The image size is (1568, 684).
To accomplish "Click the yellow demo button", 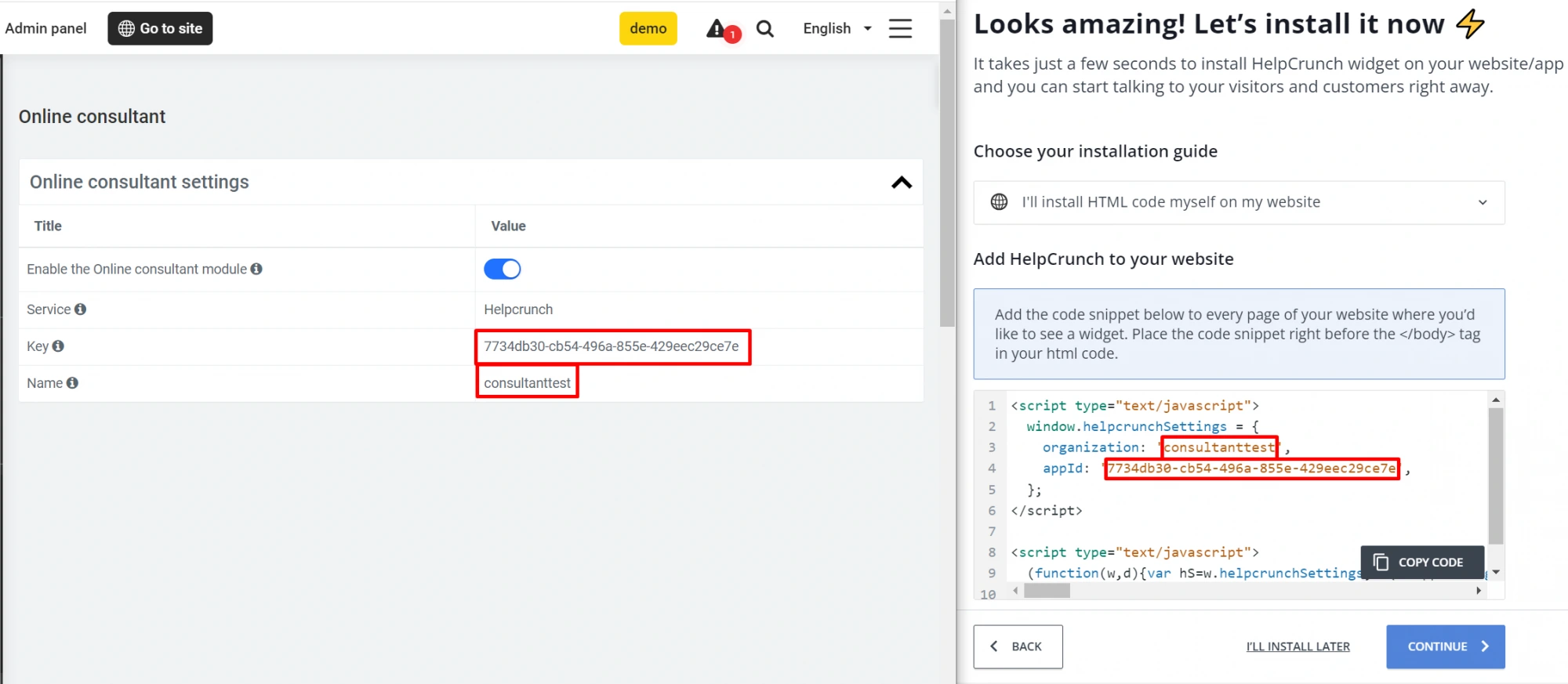I will click(x=648, y=29).
